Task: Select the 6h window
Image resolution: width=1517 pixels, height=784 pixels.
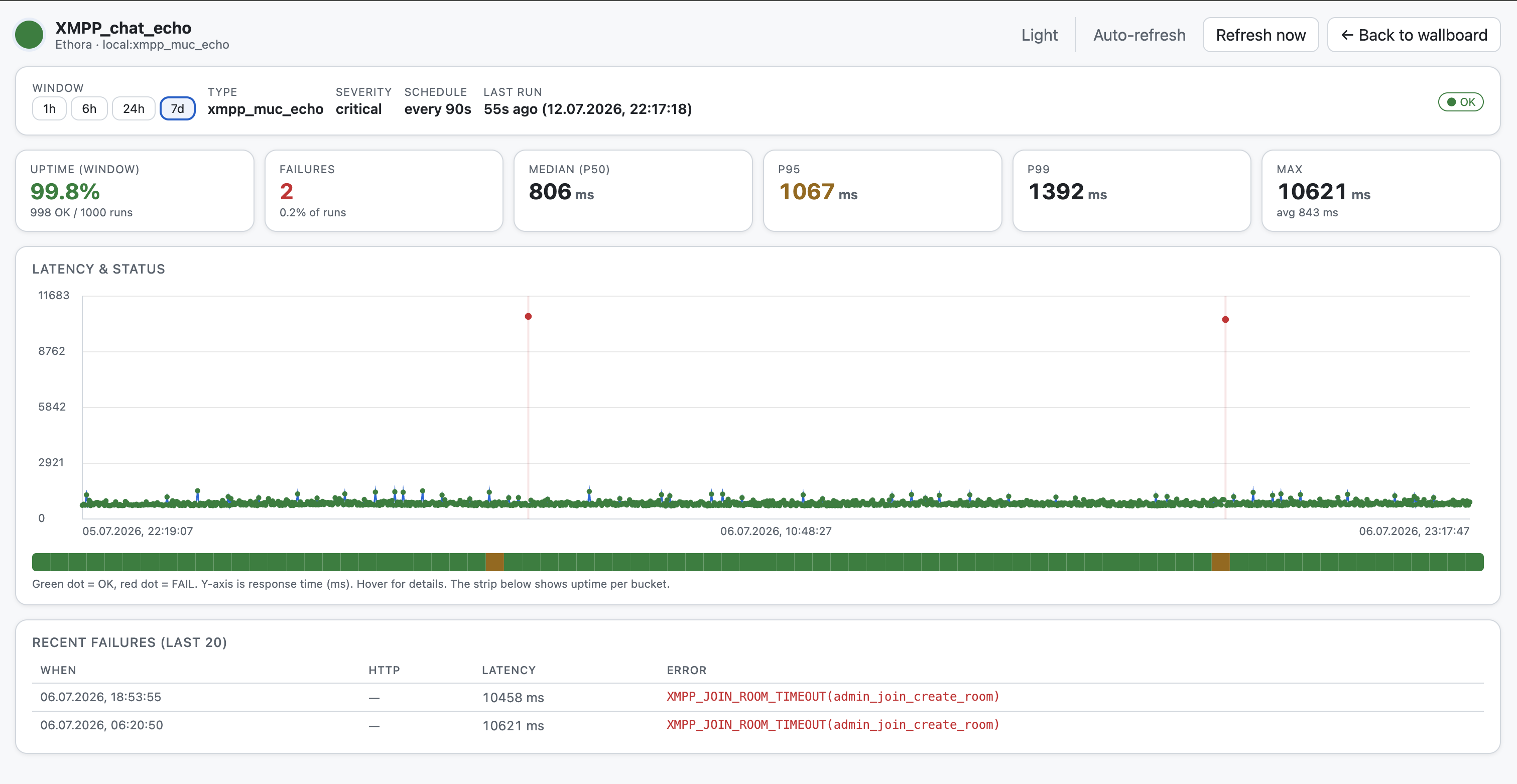Action: click(x=89, y=108)
